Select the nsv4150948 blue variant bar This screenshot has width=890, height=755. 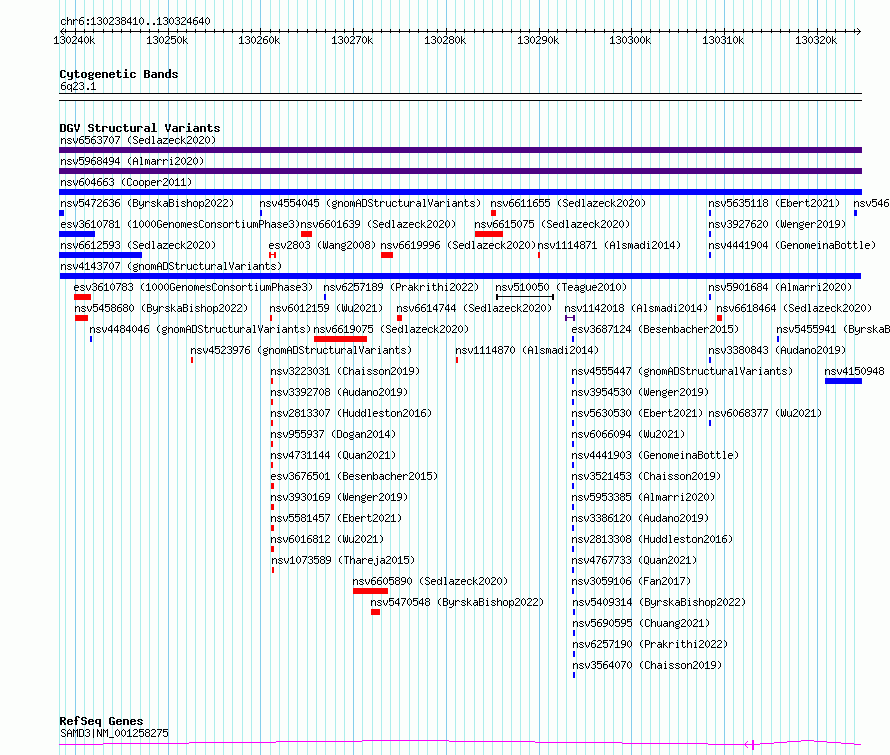[843, 381]
